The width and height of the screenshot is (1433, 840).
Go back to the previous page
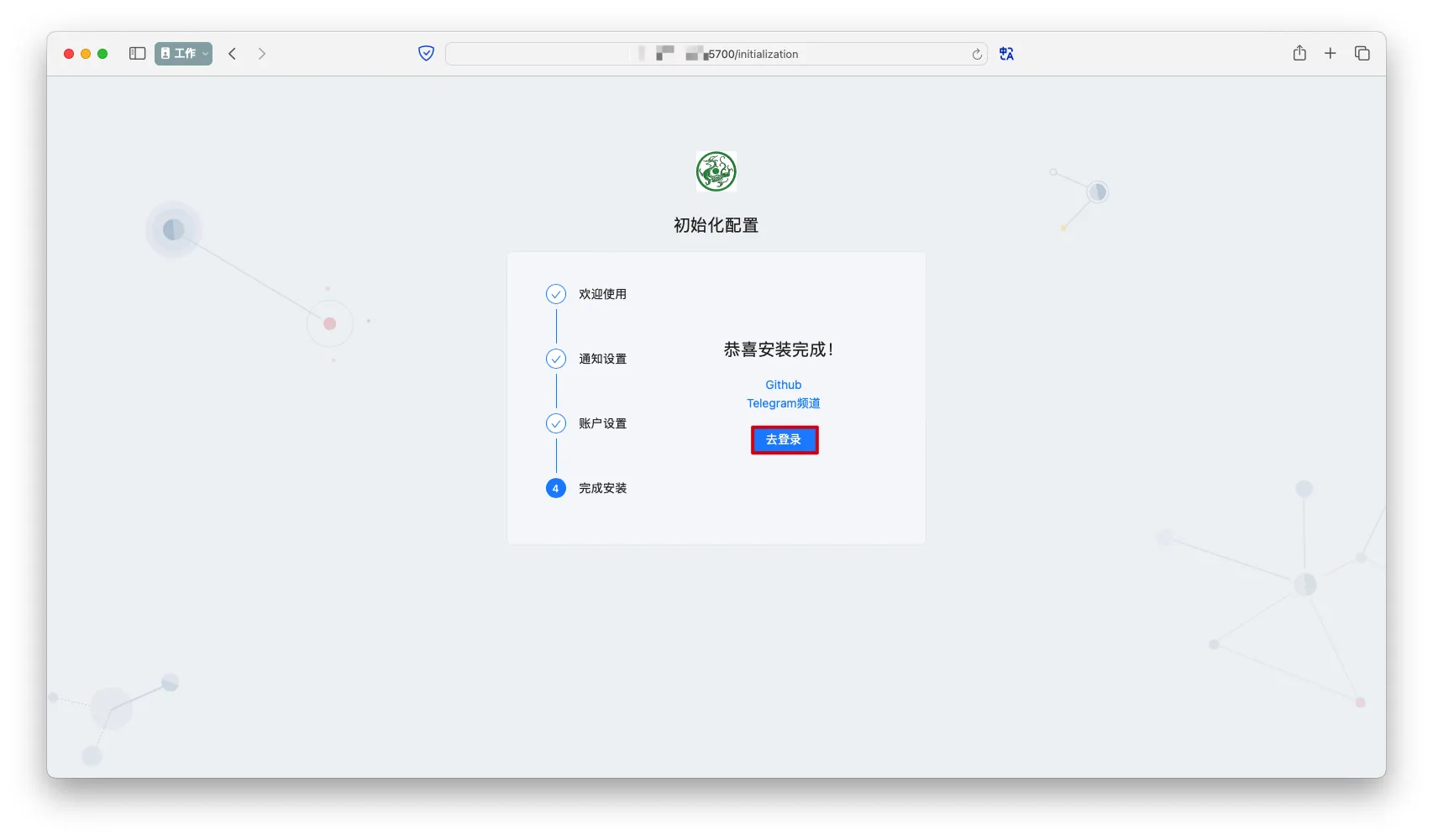point(233,54)
